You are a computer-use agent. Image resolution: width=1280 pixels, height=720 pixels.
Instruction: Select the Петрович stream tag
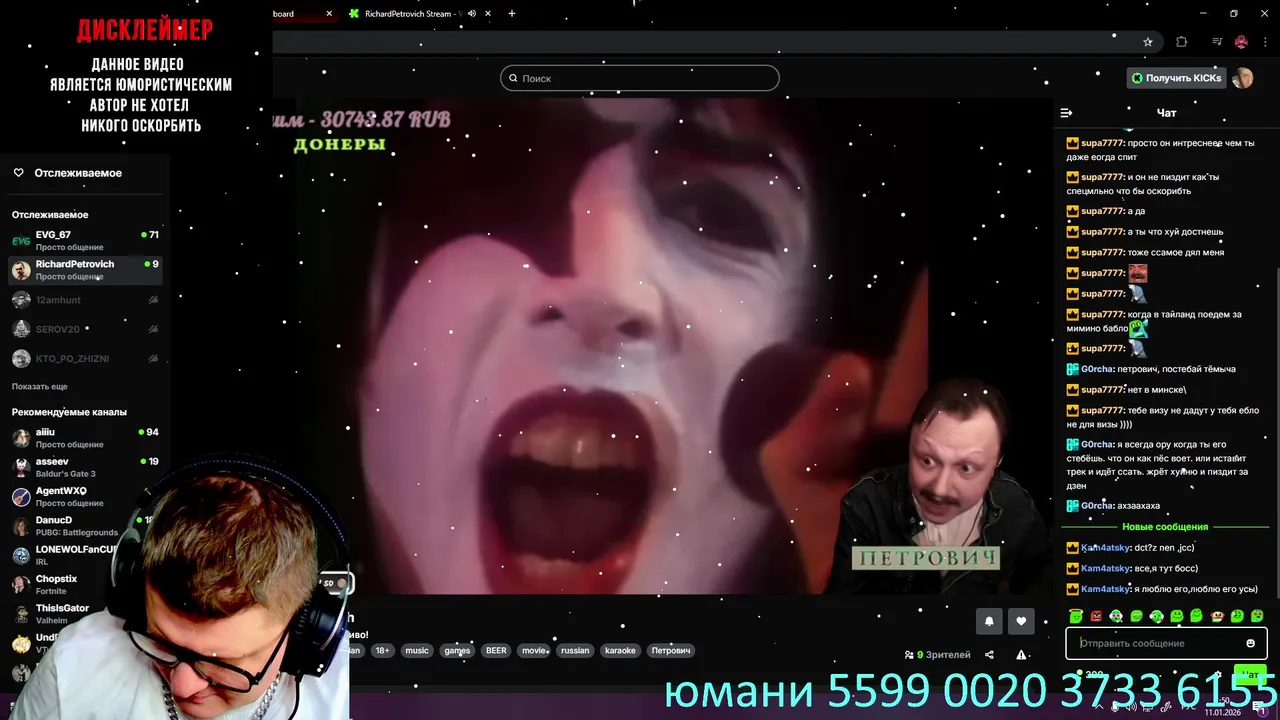[671, 650]
